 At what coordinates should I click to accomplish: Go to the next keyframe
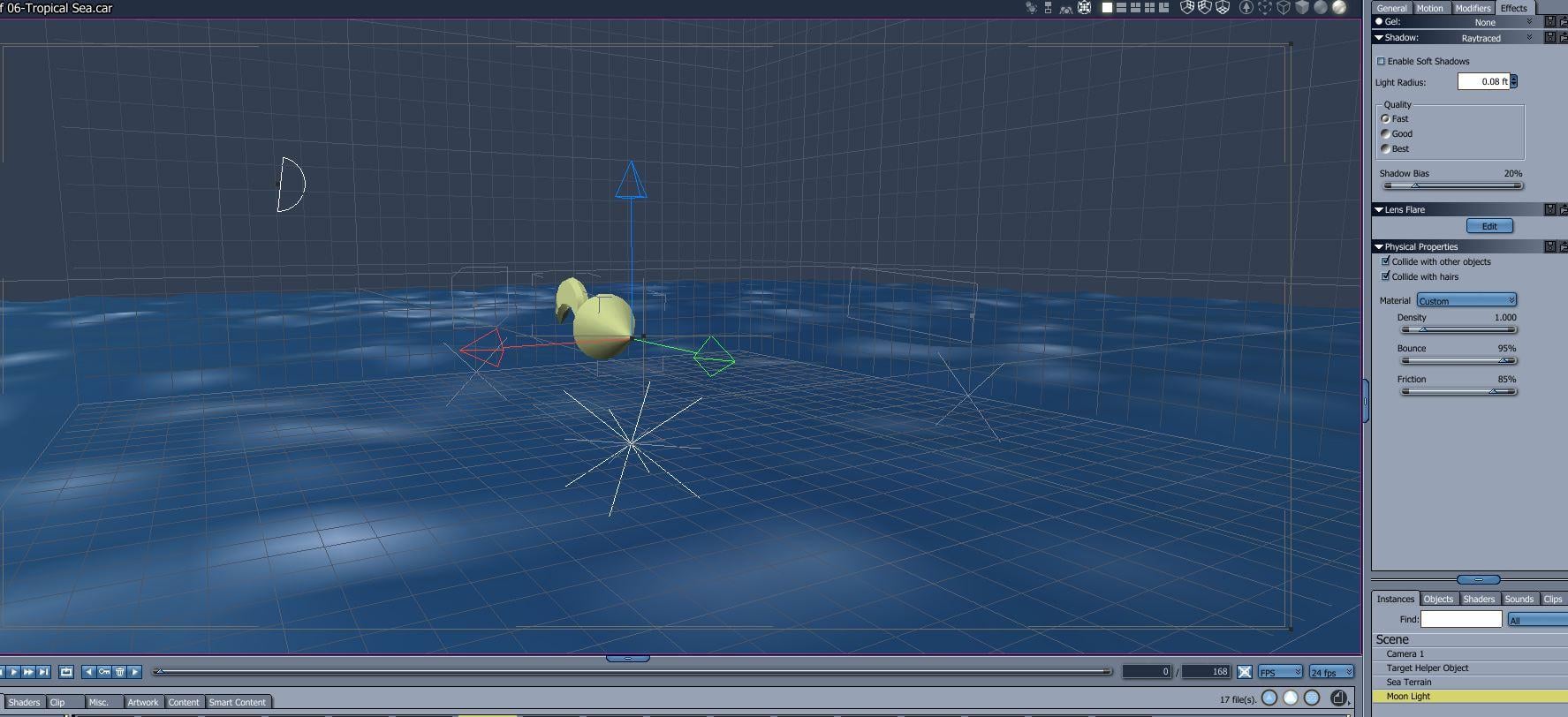point(134,672)
